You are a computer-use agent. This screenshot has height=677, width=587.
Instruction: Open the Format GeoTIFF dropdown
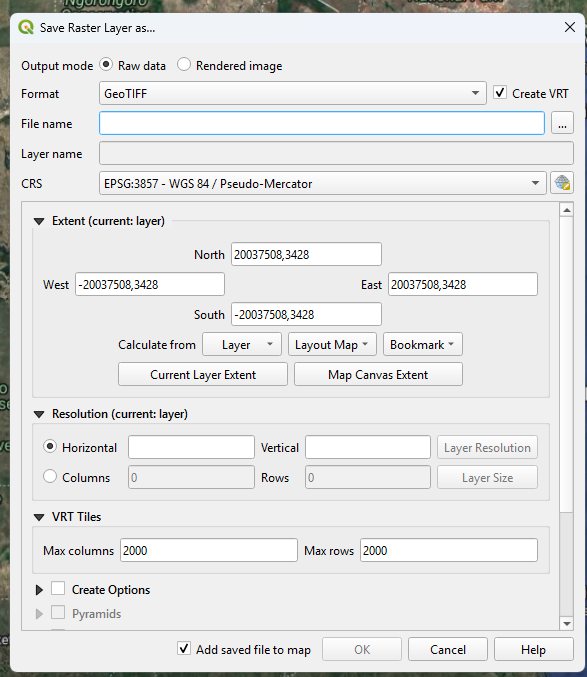click(293, 93)
